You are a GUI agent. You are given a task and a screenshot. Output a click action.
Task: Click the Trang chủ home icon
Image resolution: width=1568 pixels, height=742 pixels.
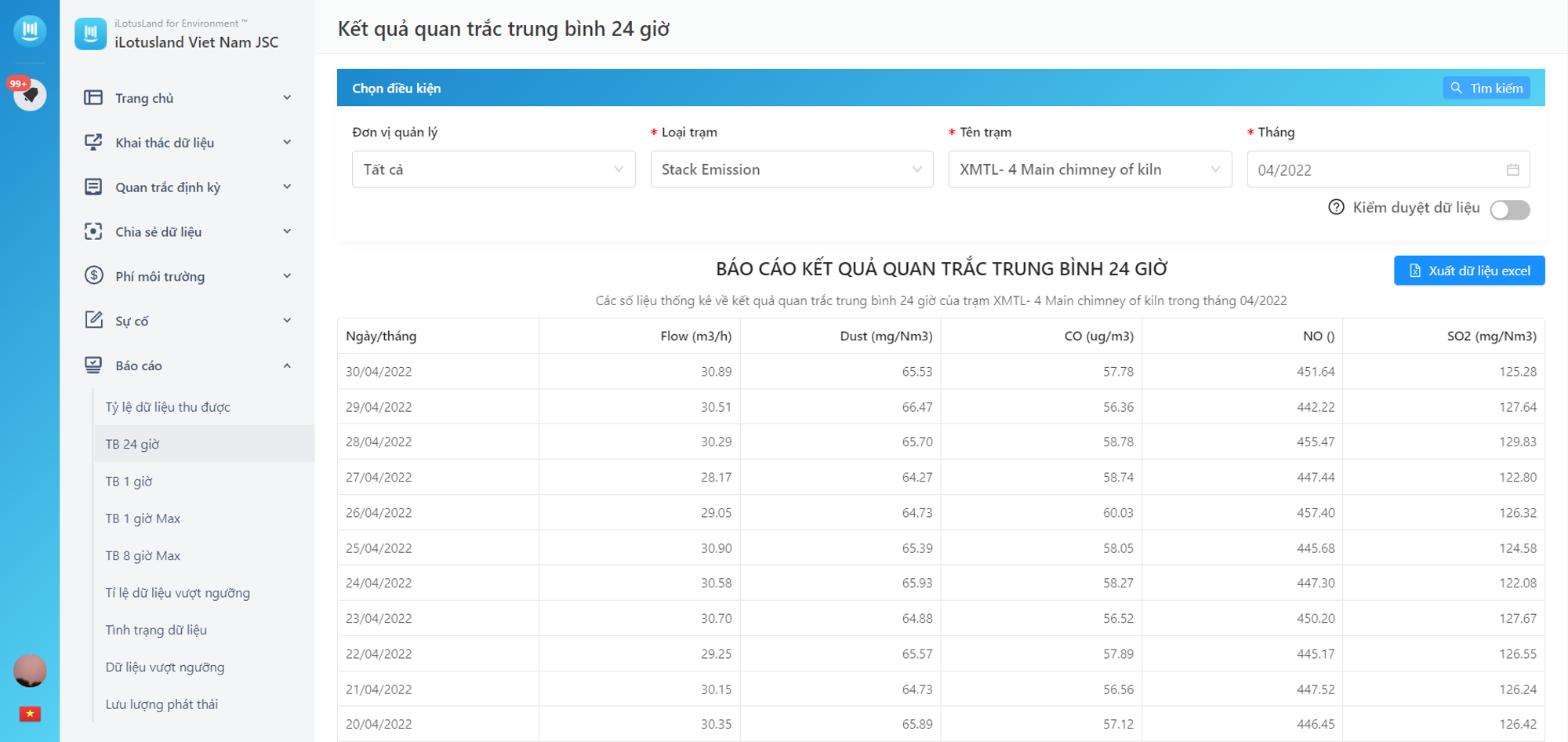pos(93,97)
